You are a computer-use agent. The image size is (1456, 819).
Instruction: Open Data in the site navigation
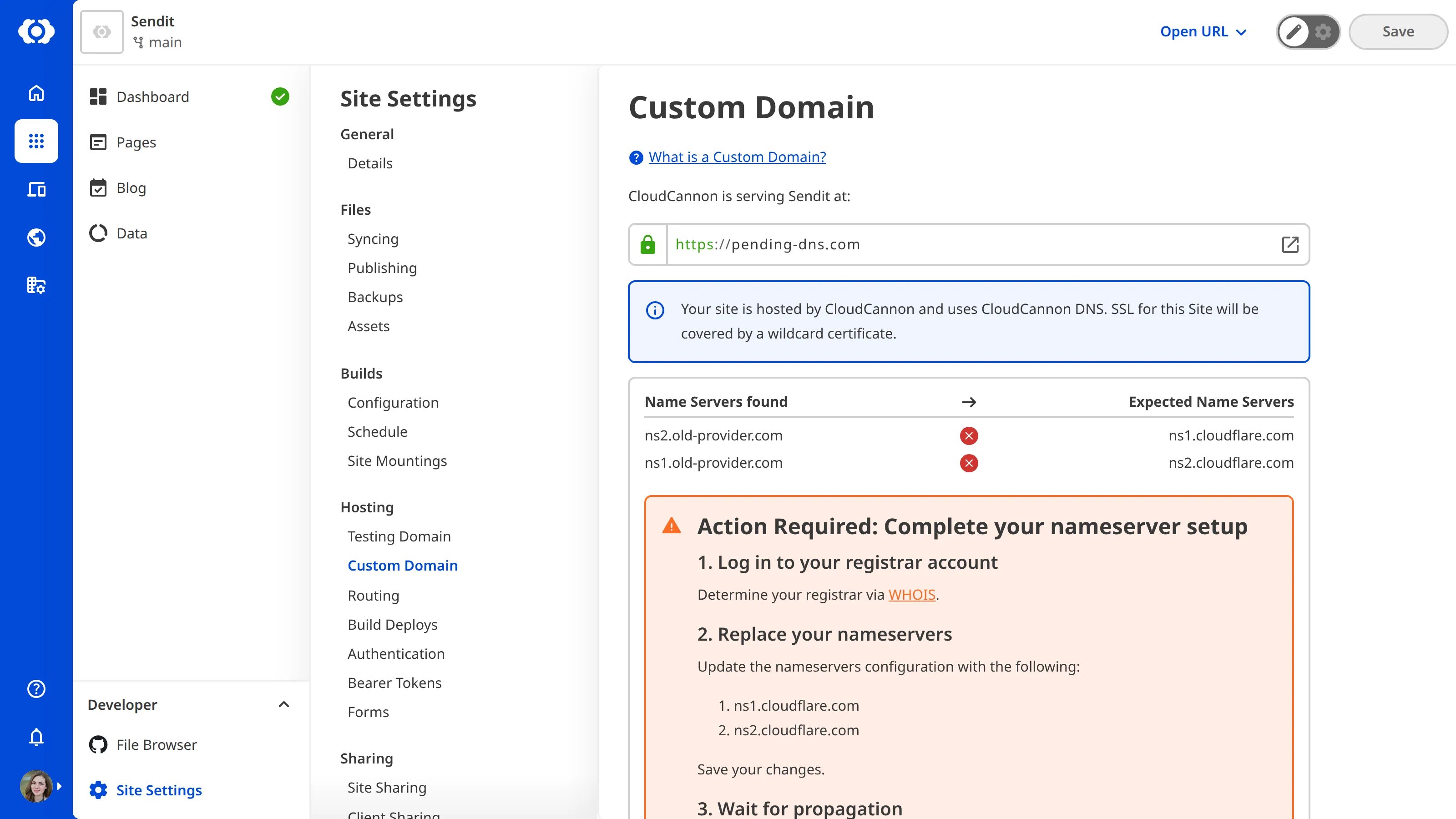coord(131,233)
